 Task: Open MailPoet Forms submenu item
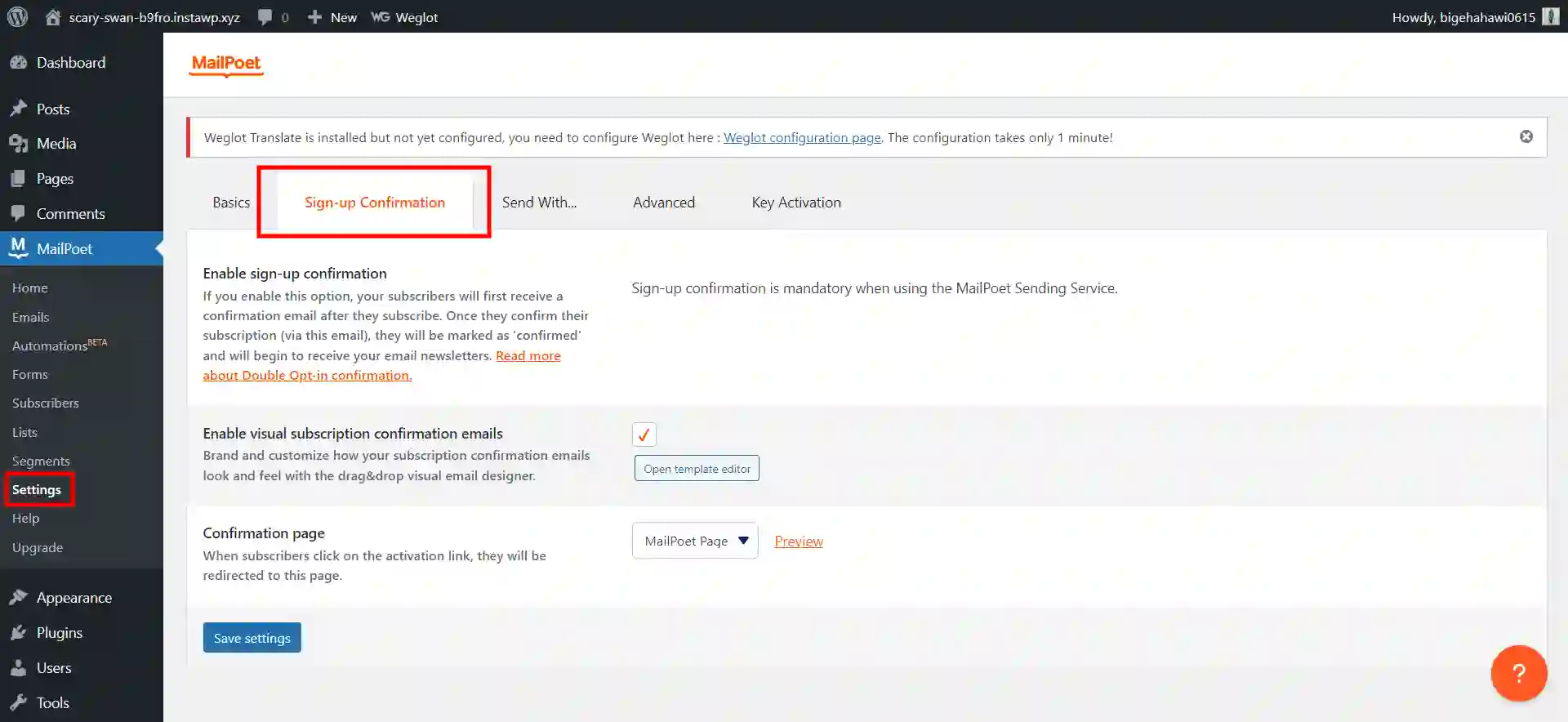pos(30,375)
